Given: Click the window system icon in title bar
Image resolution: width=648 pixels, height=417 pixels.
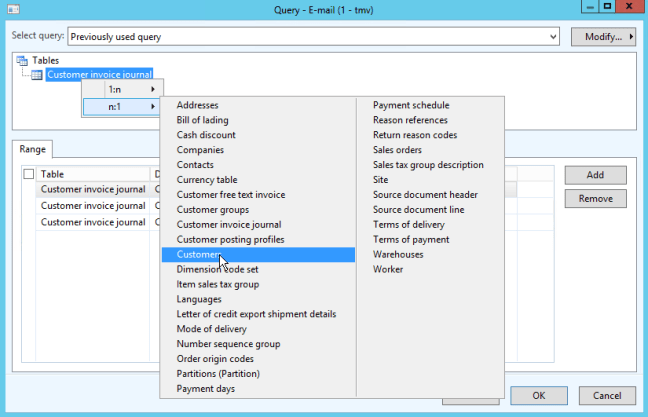Looking at the screenshot, I should pos(14,9).
